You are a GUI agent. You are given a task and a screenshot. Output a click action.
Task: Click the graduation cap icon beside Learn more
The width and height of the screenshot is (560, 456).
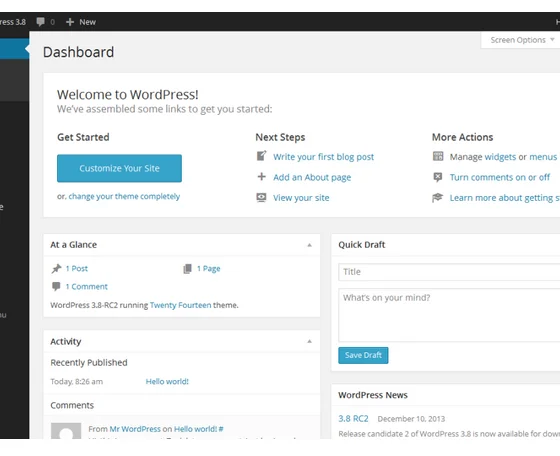(438, 197)
